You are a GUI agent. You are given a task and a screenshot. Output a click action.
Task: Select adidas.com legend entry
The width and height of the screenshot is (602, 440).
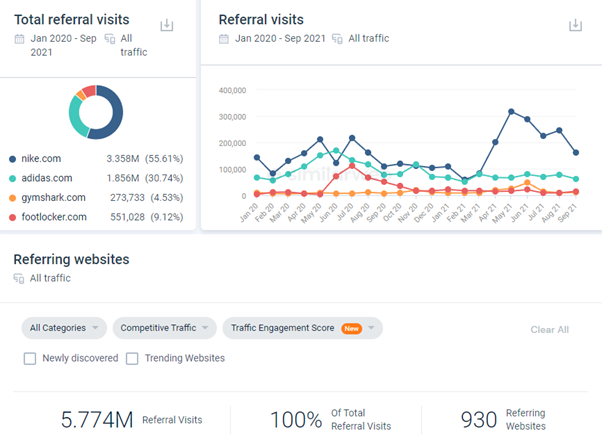pyautogui.click(x=48, y=178)
